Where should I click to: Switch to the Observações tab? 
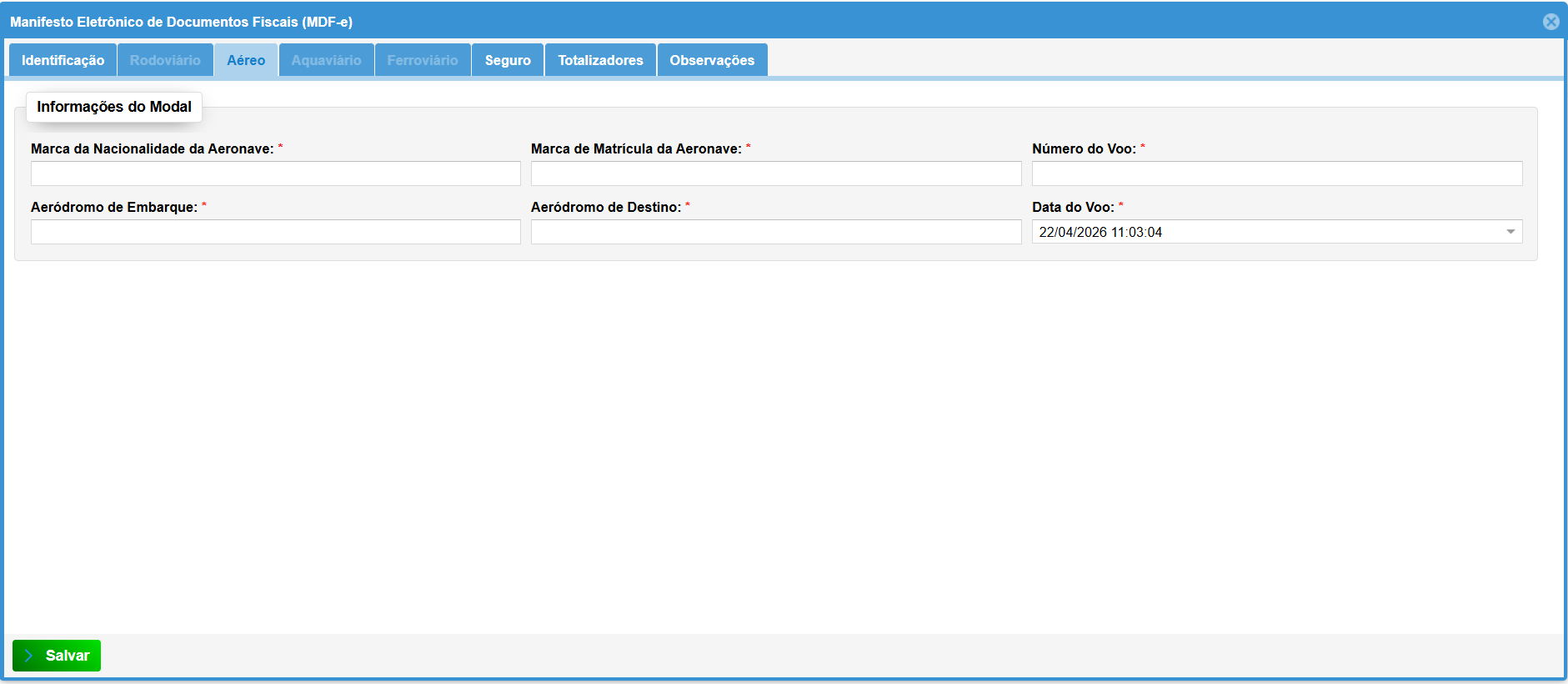tap(712, 60)
